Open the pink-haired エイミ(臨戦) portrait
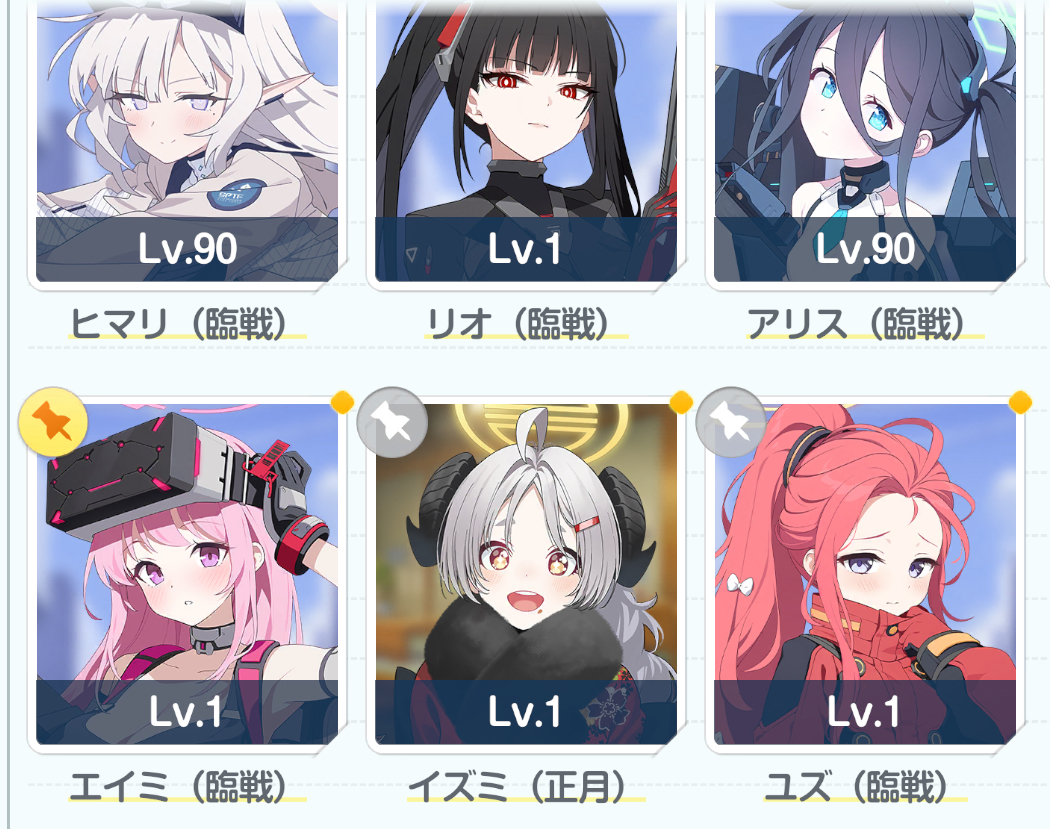 (187, 574)
